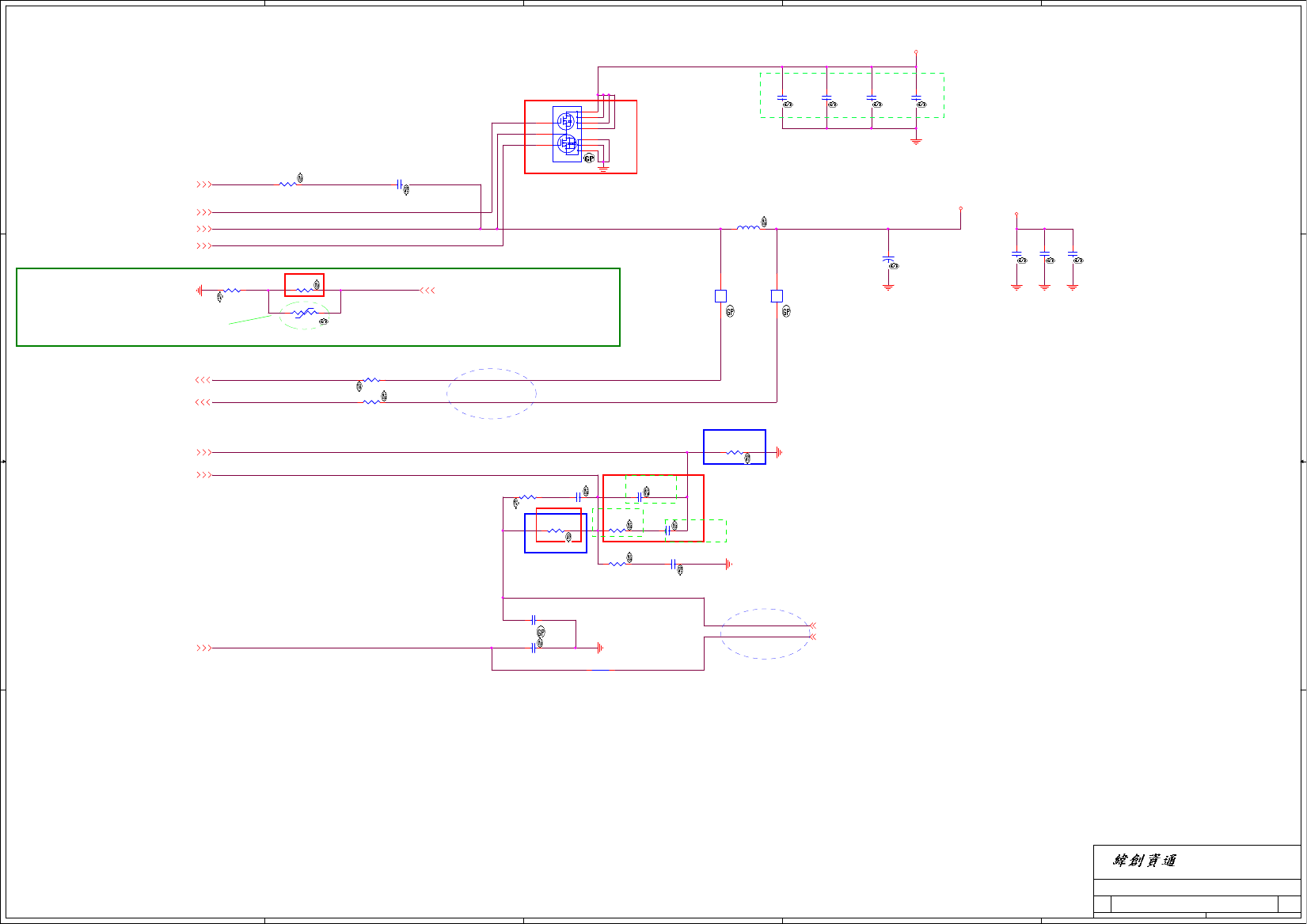Select the off-page connector inside the green frame
Screen dimensions: 1307x924
click(427, 291)
